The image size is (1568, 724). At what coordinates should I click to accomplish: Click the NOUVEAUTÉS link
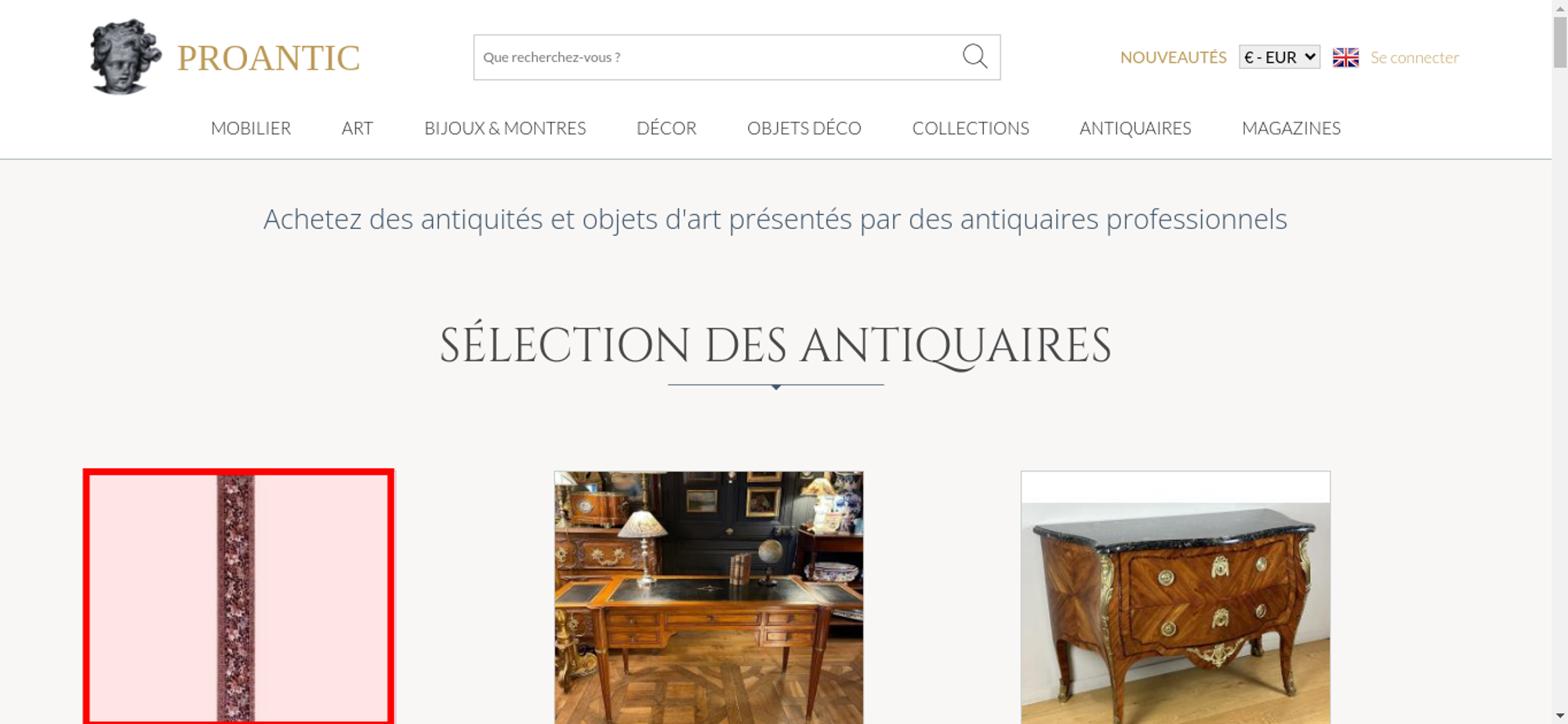pyautogui.click(x=1173, y=57)
